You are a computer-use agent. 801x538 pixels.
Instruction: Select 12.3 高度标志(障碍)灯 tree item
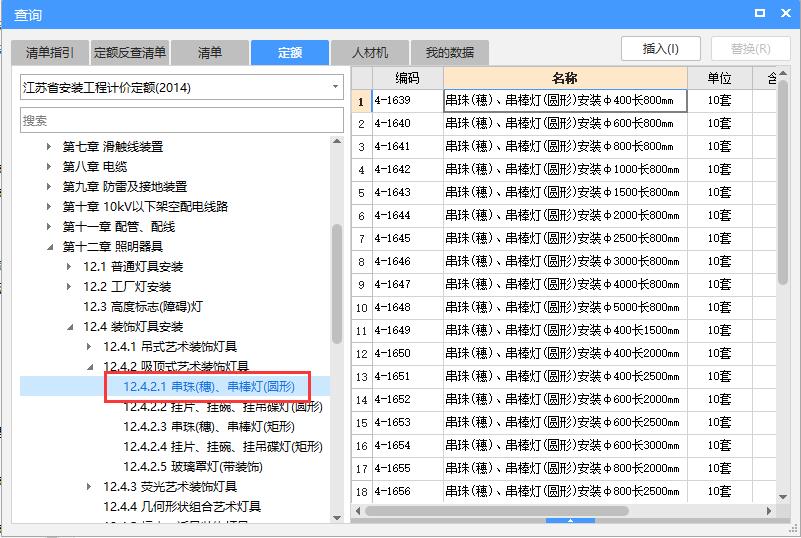(143, 307)
